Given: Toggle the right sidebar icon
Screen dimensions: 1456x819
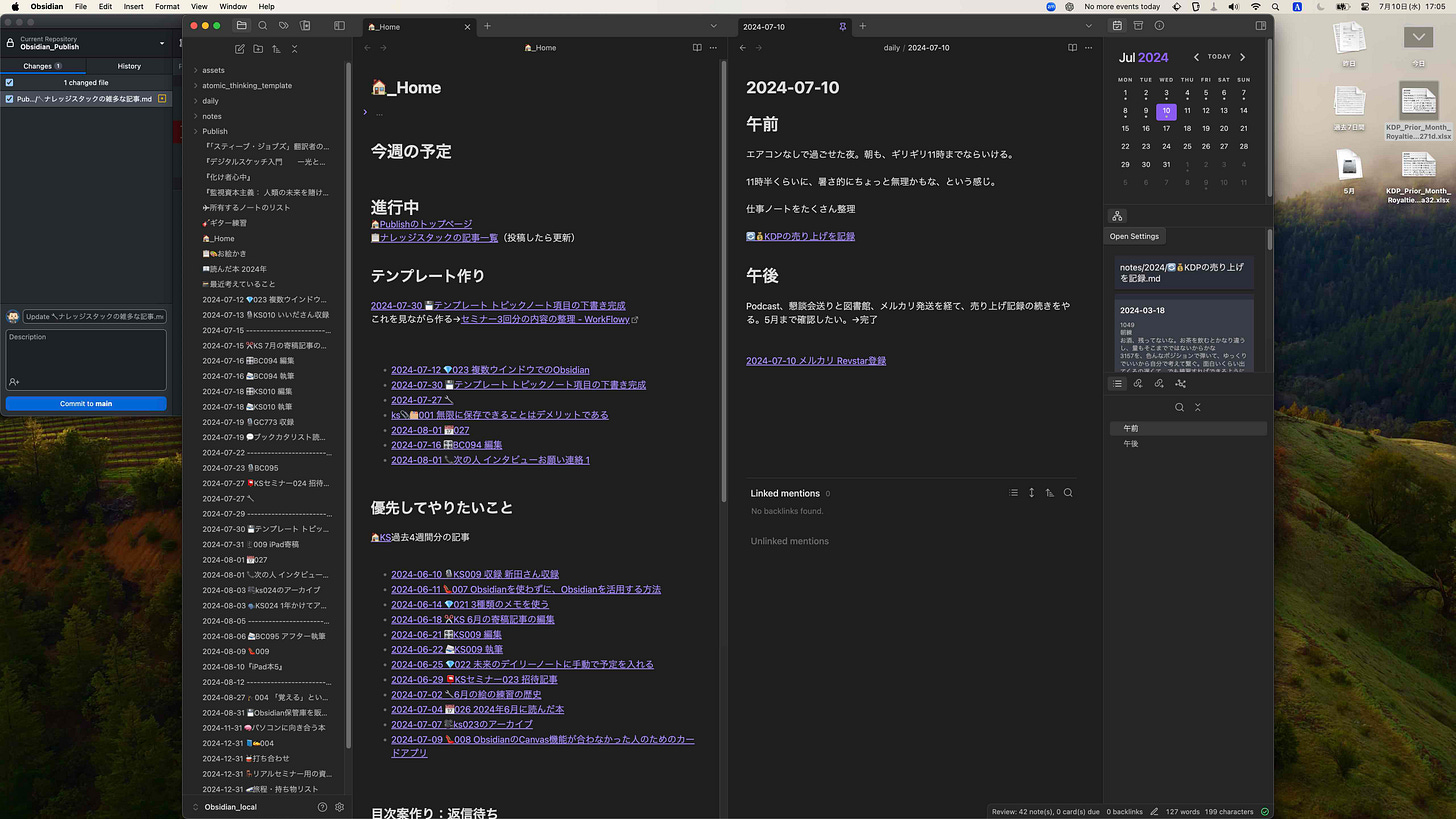Looking at the screenshot, I should 1261,26.
